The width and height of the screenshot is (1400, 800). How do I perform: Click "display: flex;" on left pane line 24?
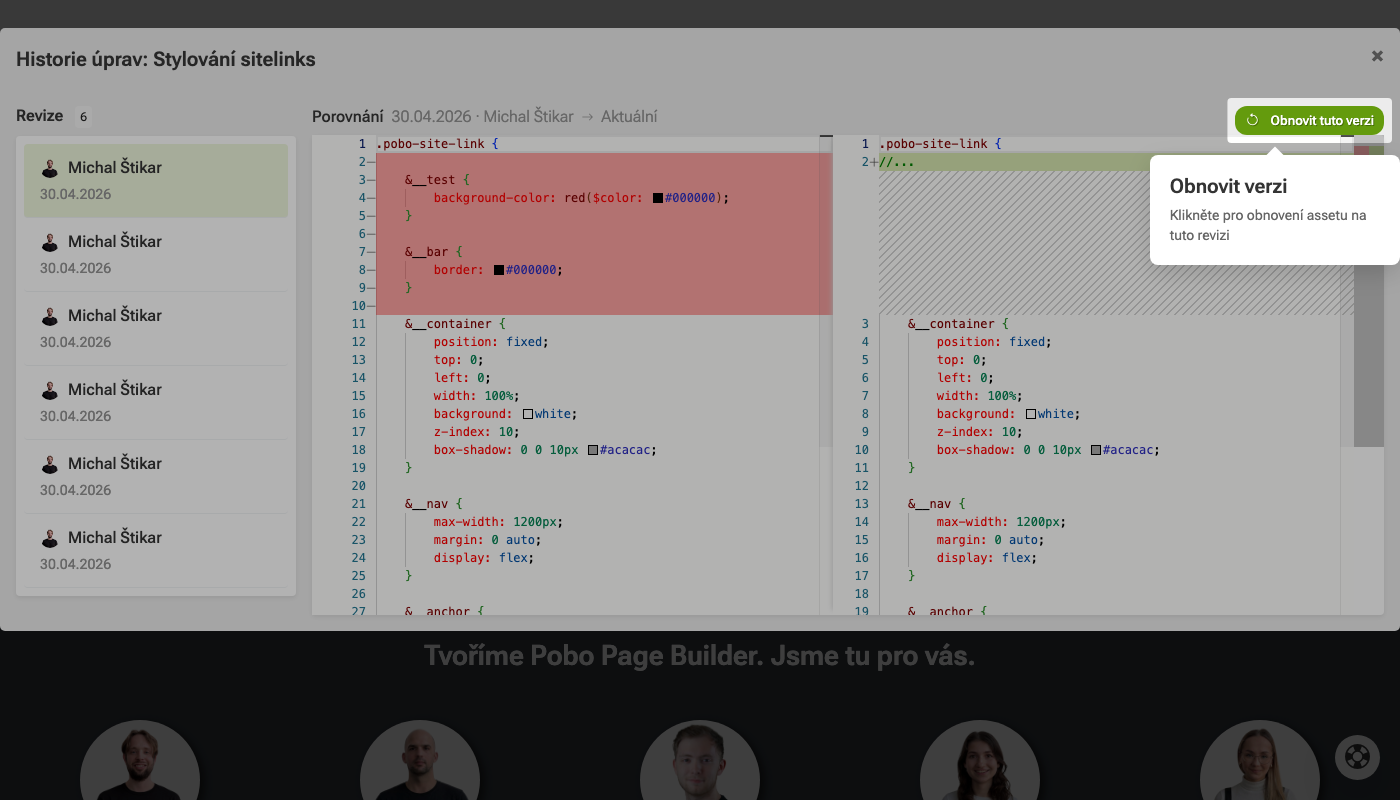pyautogui.click(x=484, y=558)
